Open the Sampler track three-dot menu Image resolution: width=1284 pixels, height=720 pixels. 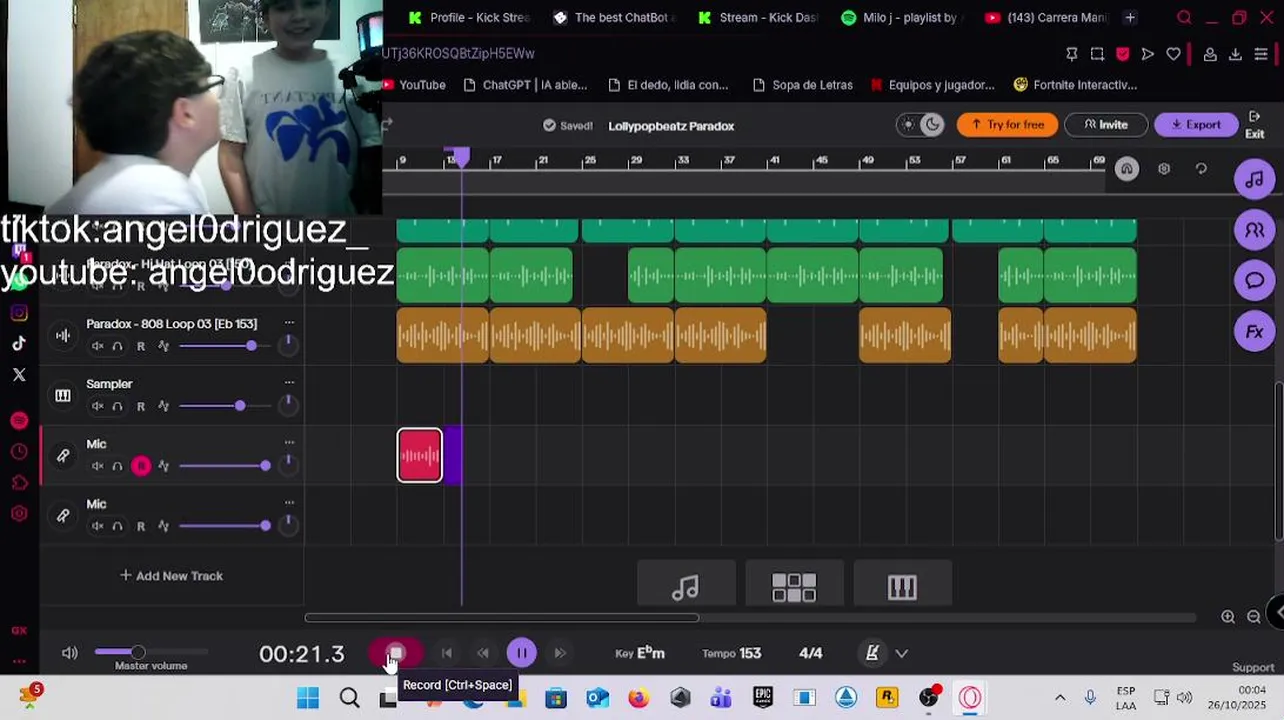[x=289, y=383]
